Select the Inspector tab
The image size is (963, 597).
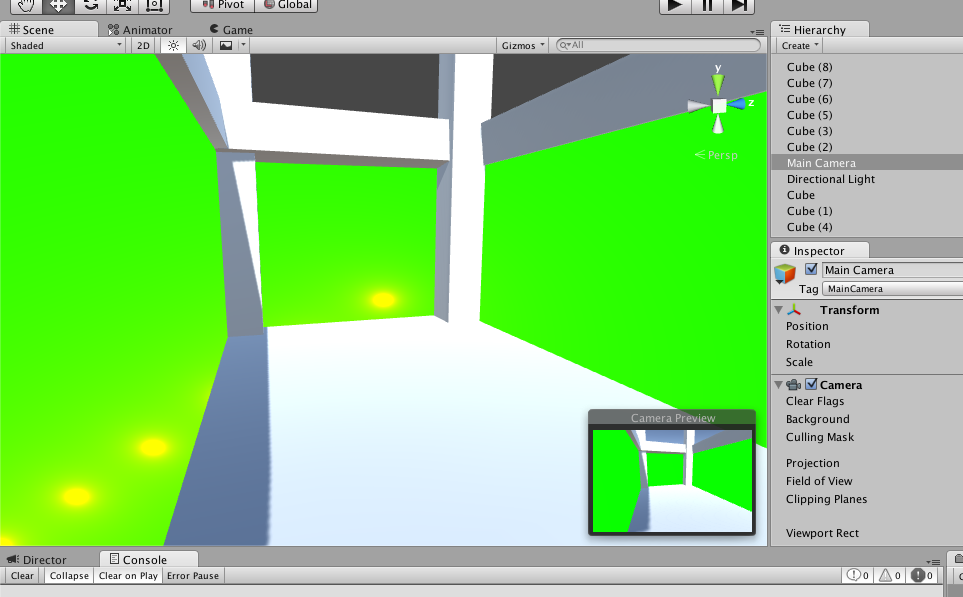(x=819, y=250)
